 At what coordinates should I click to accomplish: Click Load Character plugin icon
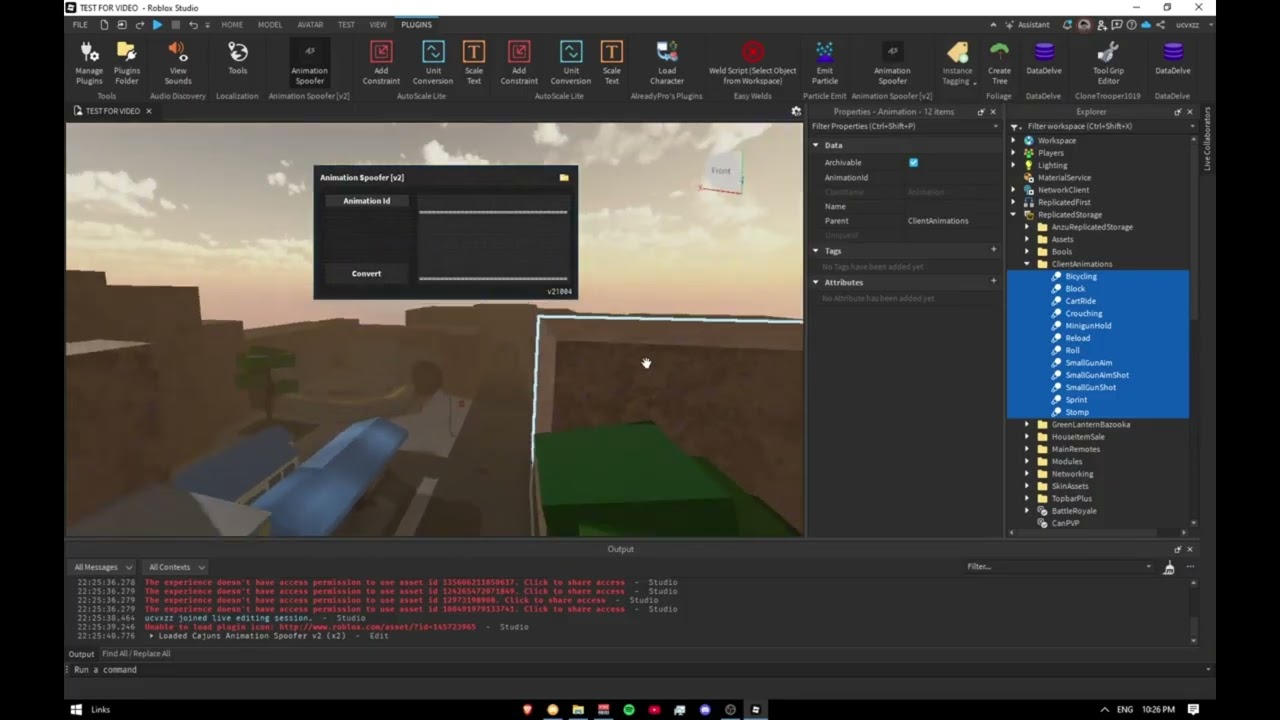(x=667, y=62)
